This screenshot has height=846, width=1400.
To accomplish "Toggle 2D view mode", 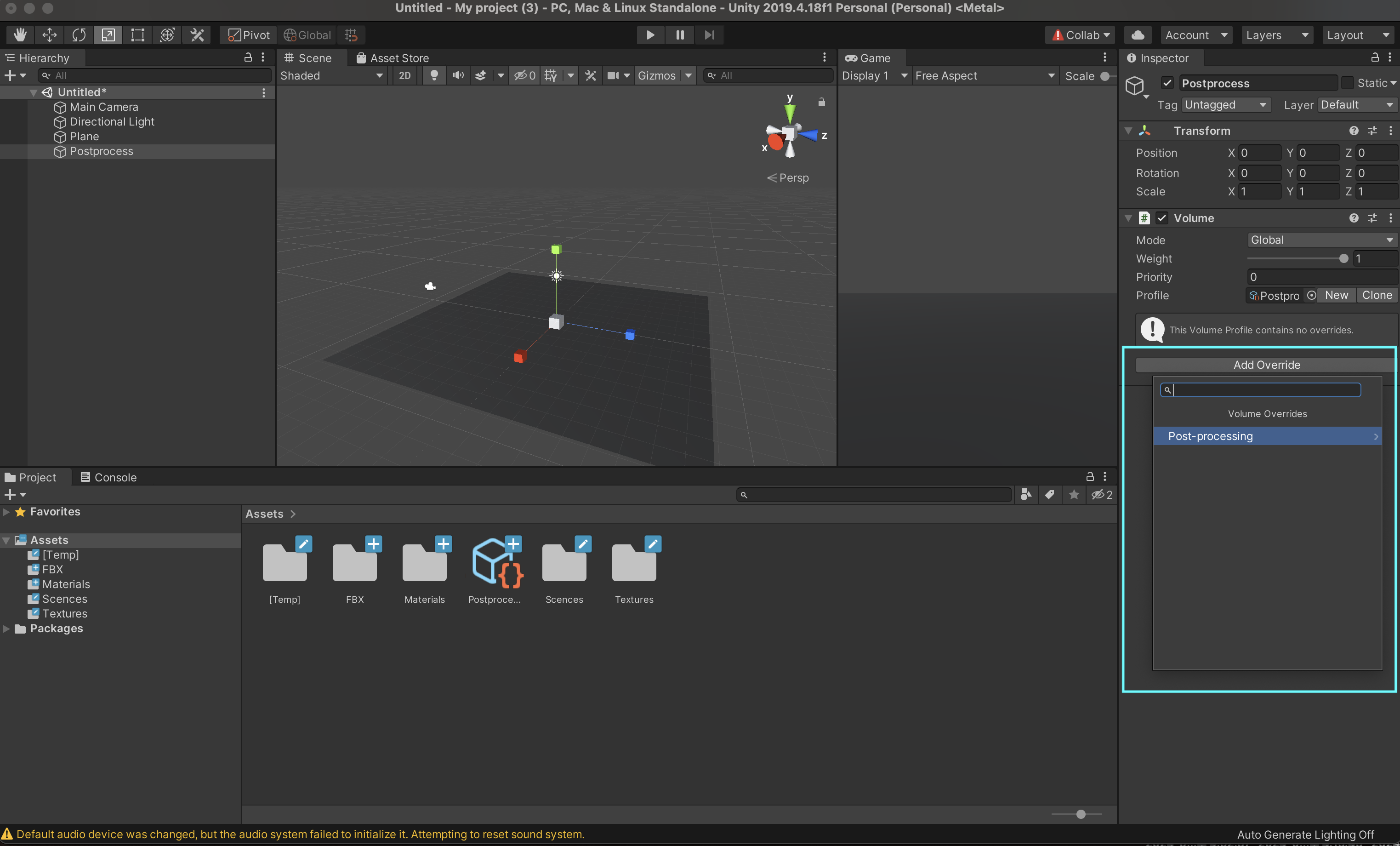I will [x=404, y=75].
